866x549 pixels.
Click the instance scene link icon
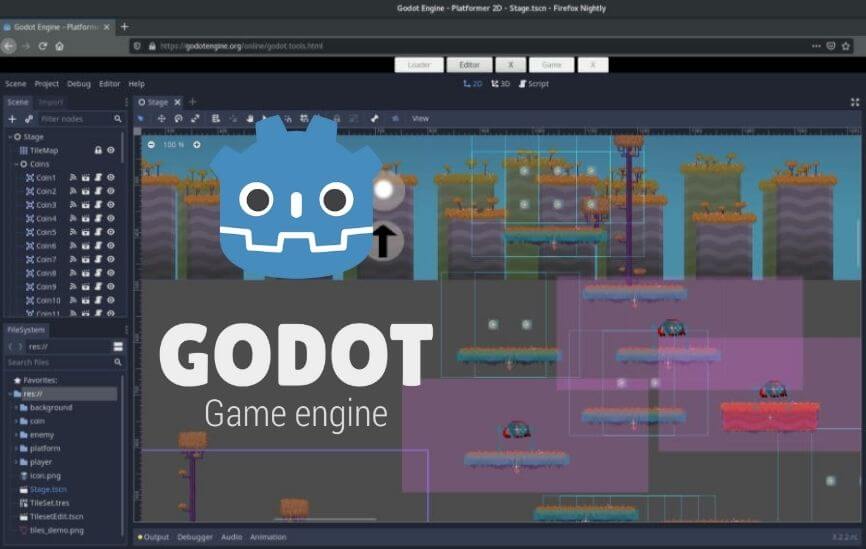pos(29,119)
